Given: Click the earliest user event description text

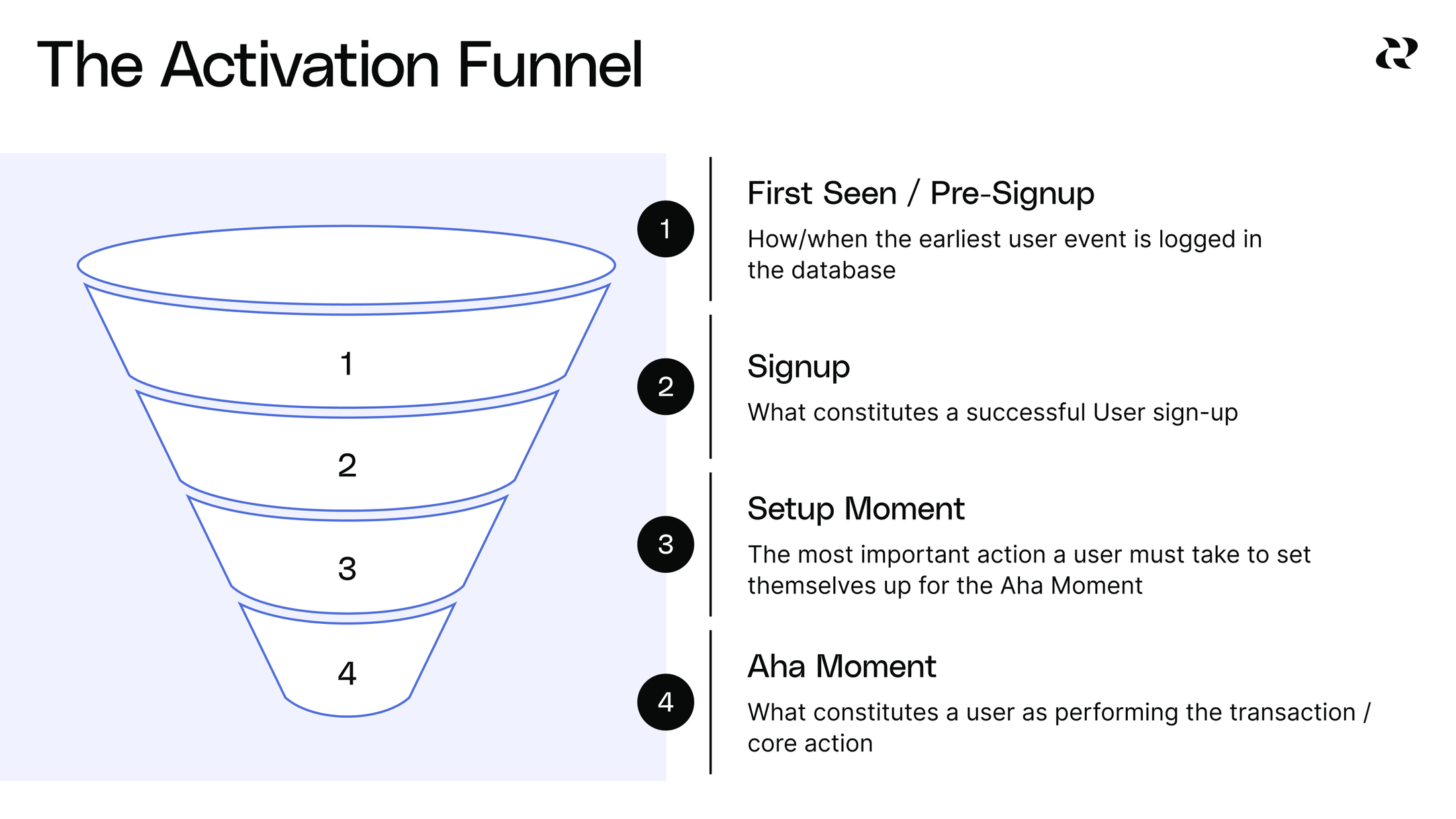Looking at the screenshot, I should pyautogui.click(x=1005, y=255).
